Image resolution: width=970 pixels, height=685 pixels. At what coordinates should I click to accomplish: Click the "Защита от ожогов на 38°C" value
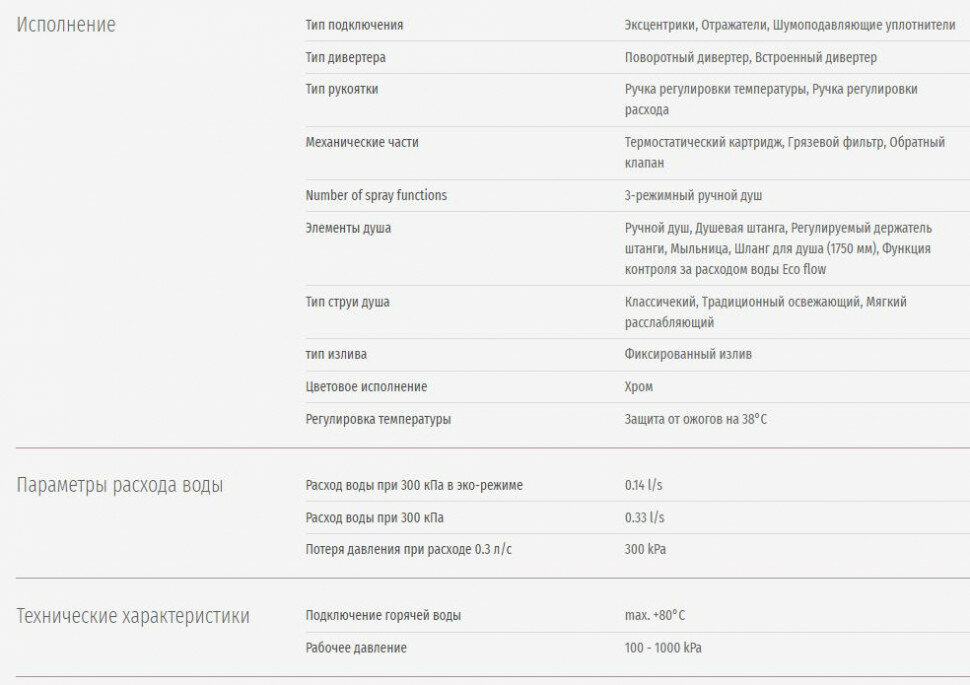(696, 420)
